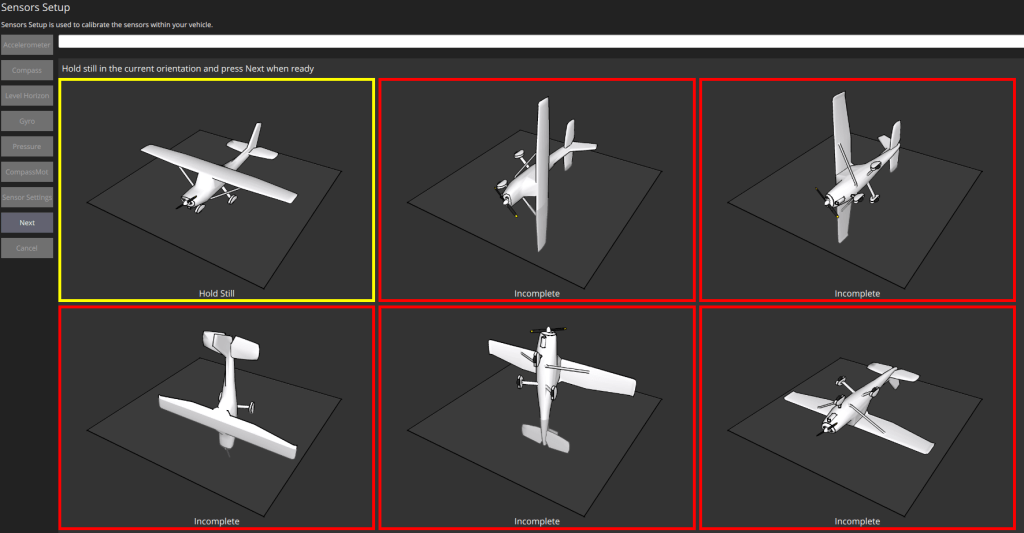Open the Compass calibration
The width and height of the screenshot is (1024, 533).
point(27,71)
